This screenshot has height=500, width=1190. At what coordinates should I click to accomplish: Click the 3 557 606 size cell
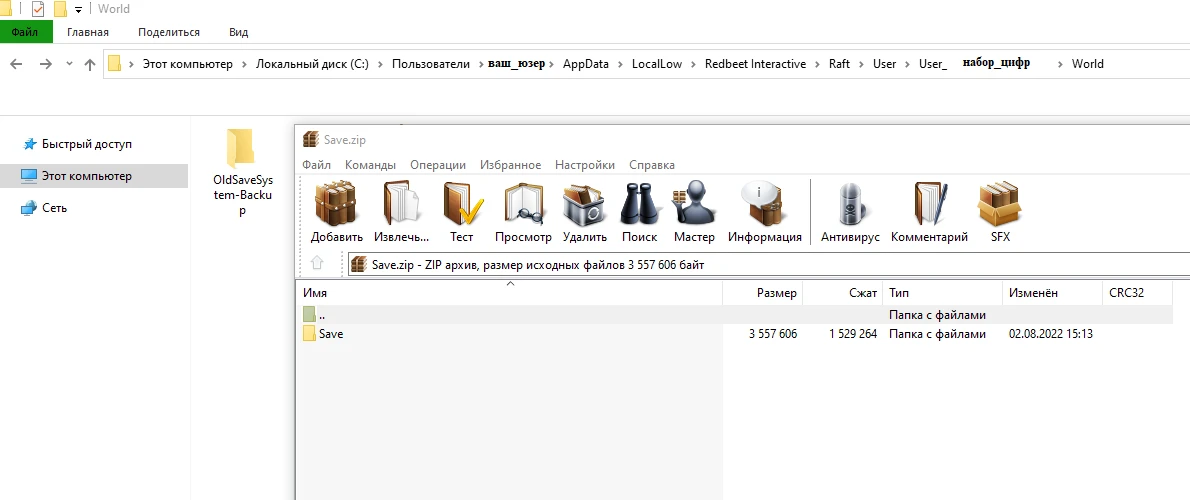(773, 334)
